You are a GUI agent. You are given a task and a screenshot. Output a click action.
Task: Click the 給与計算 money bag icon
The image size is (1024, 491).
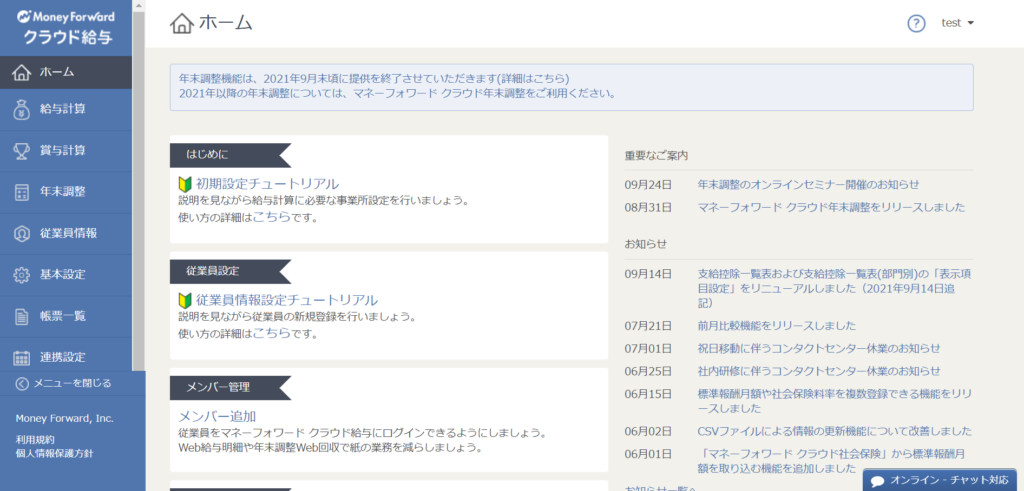[22, 109]
